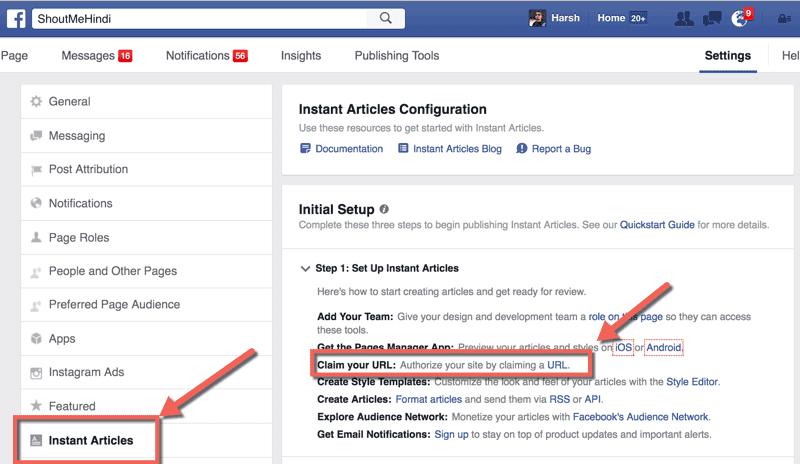Collapse Step 1 Set Up Instant Articles
The image size is (800, 464).
(x=305, y=268)
